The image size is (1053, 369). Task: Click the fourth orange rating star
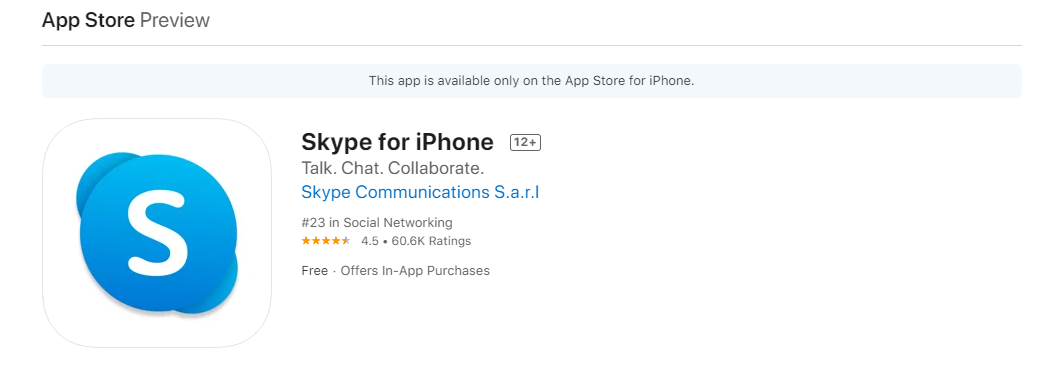[336, 241]
